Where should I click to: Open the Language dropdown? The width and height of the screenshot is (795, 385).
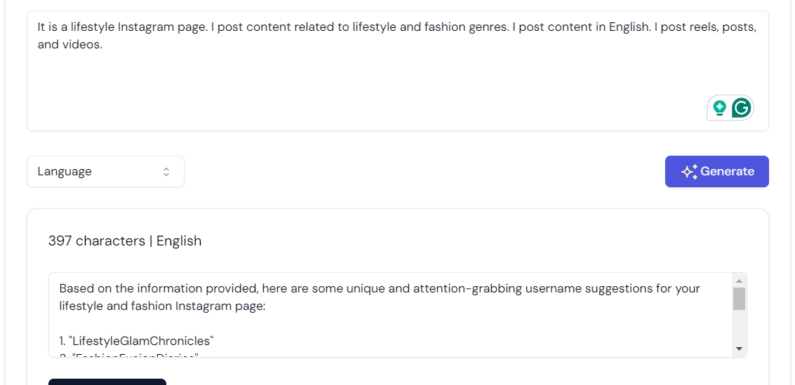click(x=105, y=171)
